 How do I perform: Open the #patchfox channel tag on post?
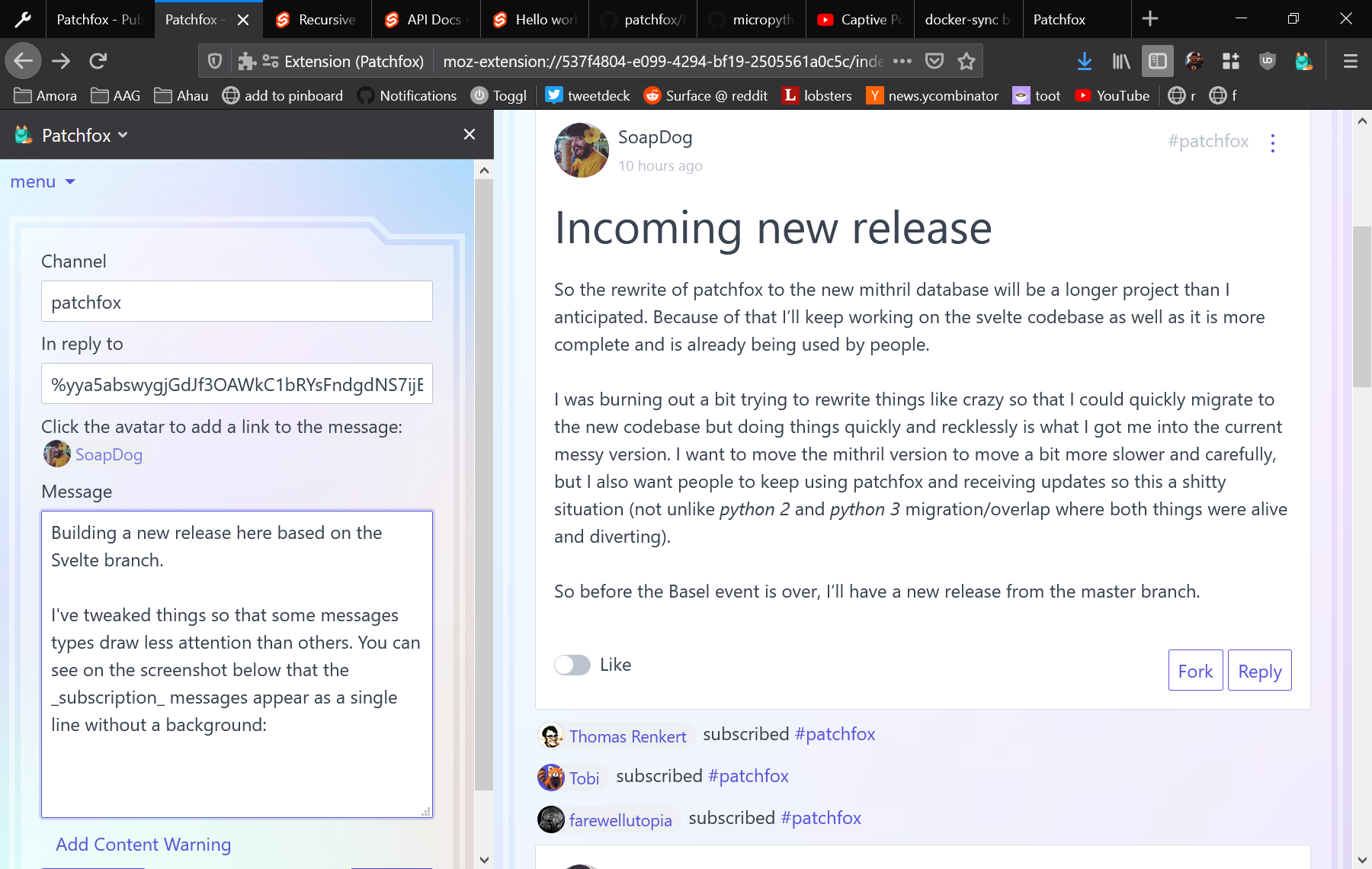coord(1208,141)
